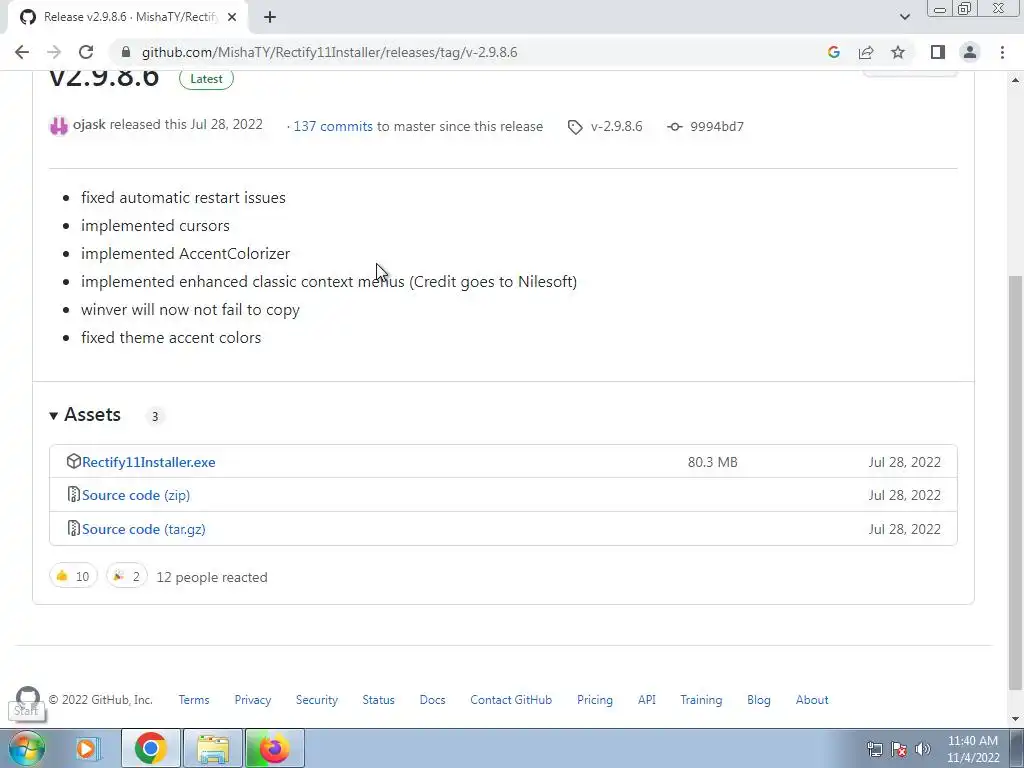
Task: Click the "80.3 MB" file size text
Action: [x=712, y=462]
